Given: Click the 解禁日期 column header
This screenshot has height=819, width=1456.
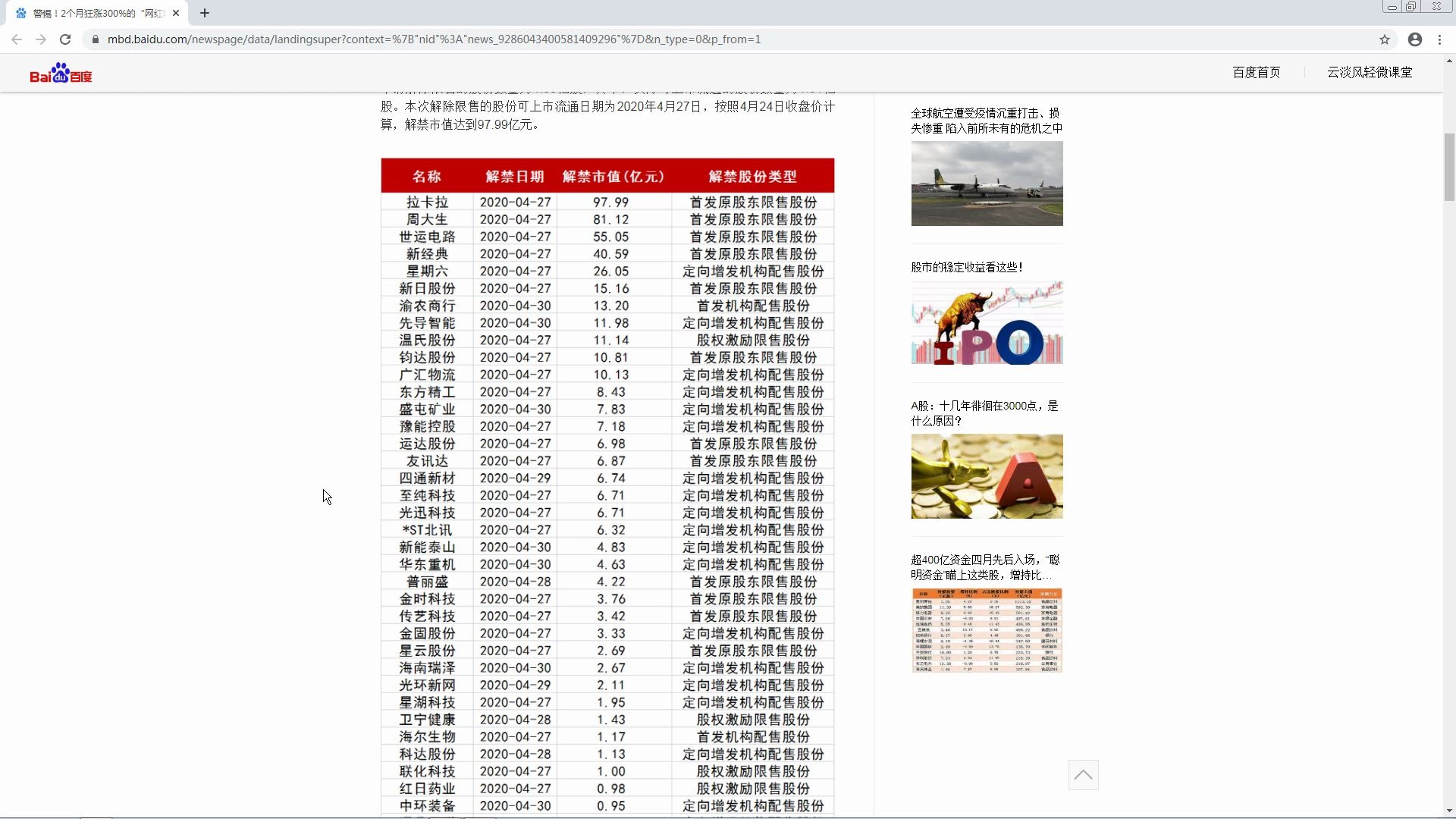Looking at the screenshot, I should 515,176.
